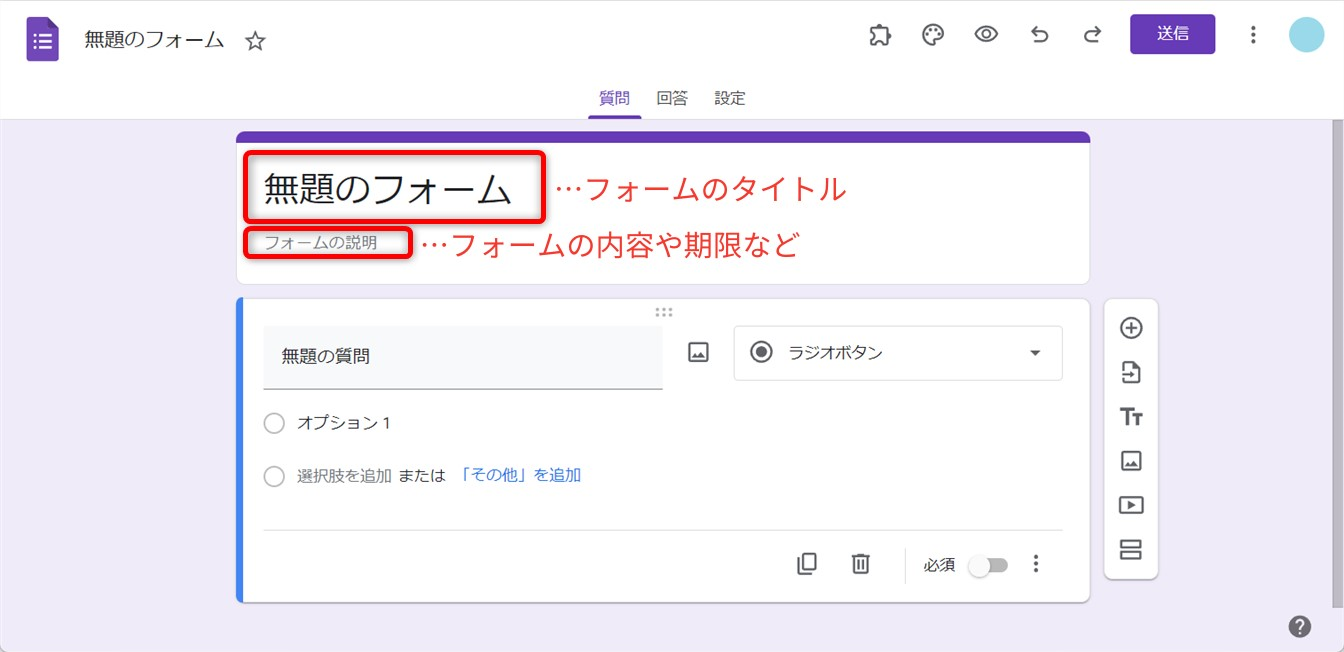Add a title and description using Tt icon
Screen dimensions: 1344x652
pos(1131,417)
